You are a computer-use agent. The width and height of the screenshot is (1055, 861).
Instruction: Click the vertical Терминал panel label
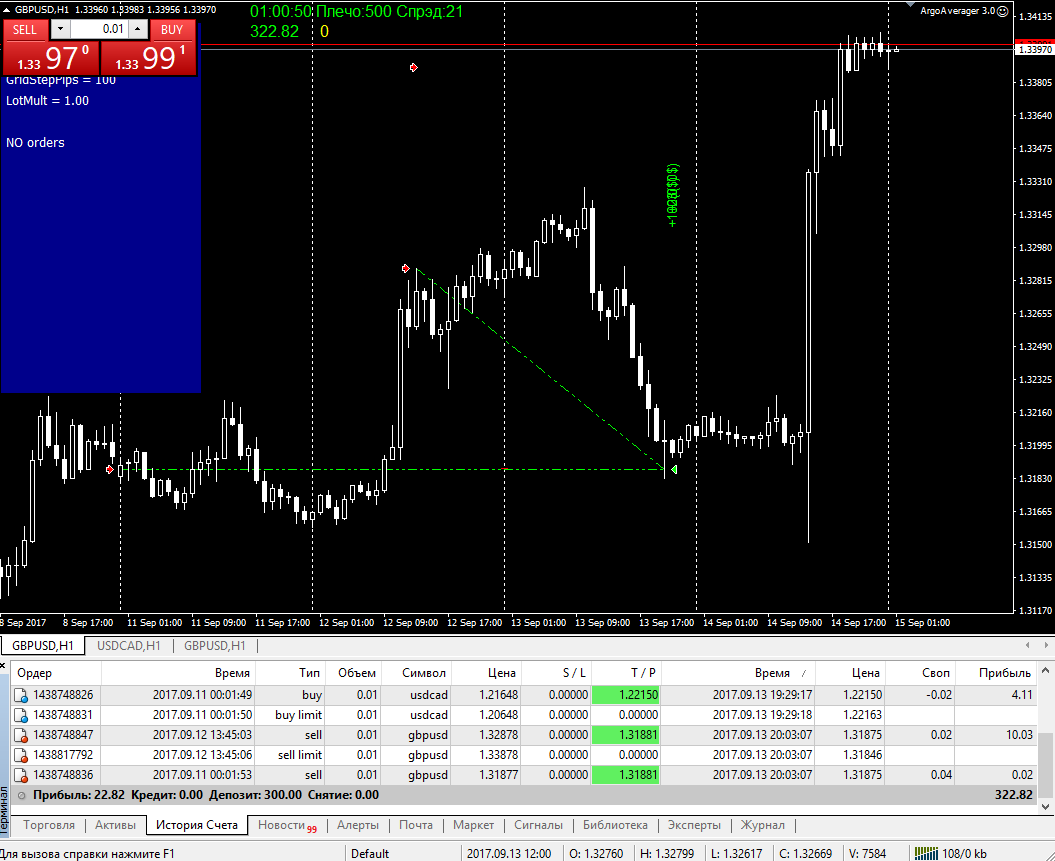5,811
